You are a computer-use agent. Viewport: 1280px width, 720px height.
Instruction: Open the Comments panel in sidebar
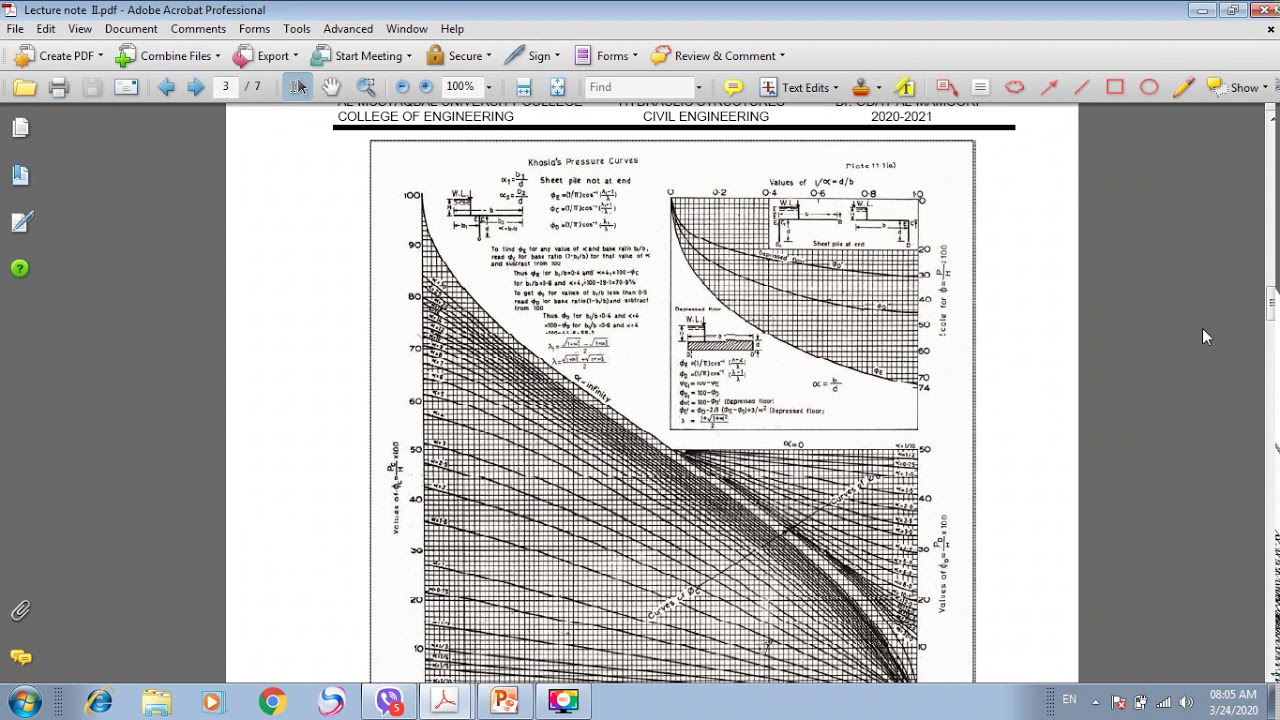coord(20,657)
